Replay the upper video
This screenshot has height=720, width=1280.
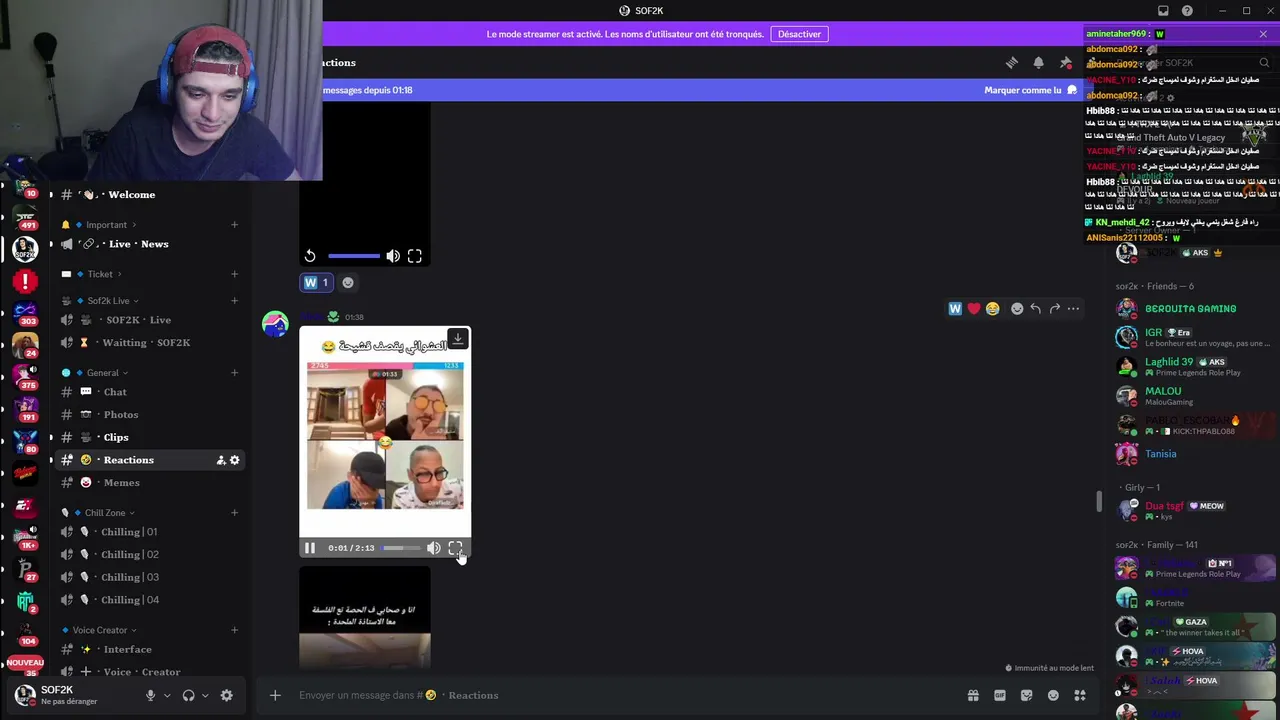click(x=310, y=256)
